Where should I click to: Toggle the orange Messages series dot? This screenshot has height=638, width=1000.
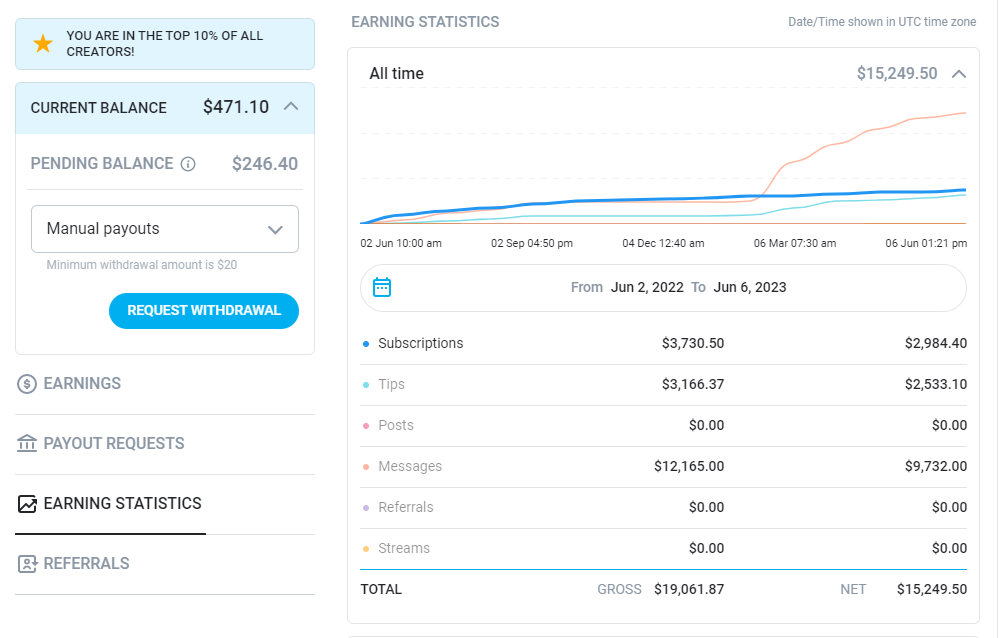pyautogui.click(x=366, y=467)
